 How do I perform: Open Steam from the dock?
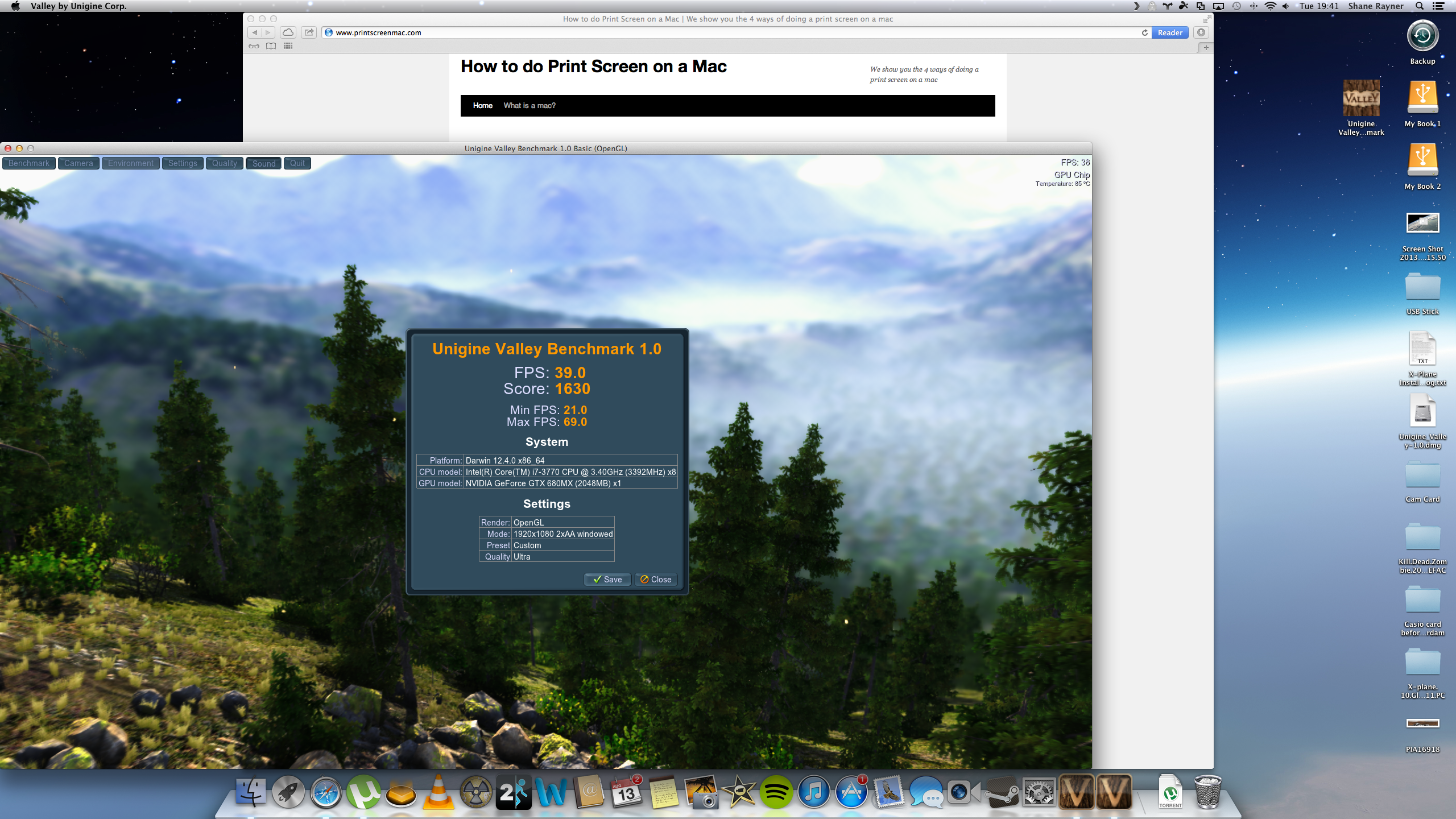[1002, 792]
